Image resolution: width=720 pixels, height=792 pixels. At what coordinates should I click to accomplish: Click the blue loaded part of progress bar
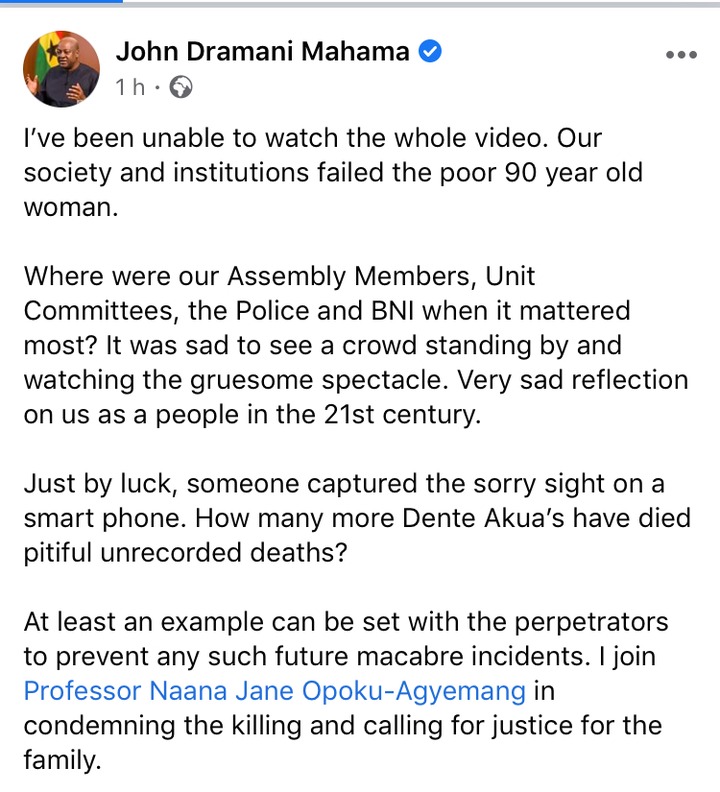61,2
